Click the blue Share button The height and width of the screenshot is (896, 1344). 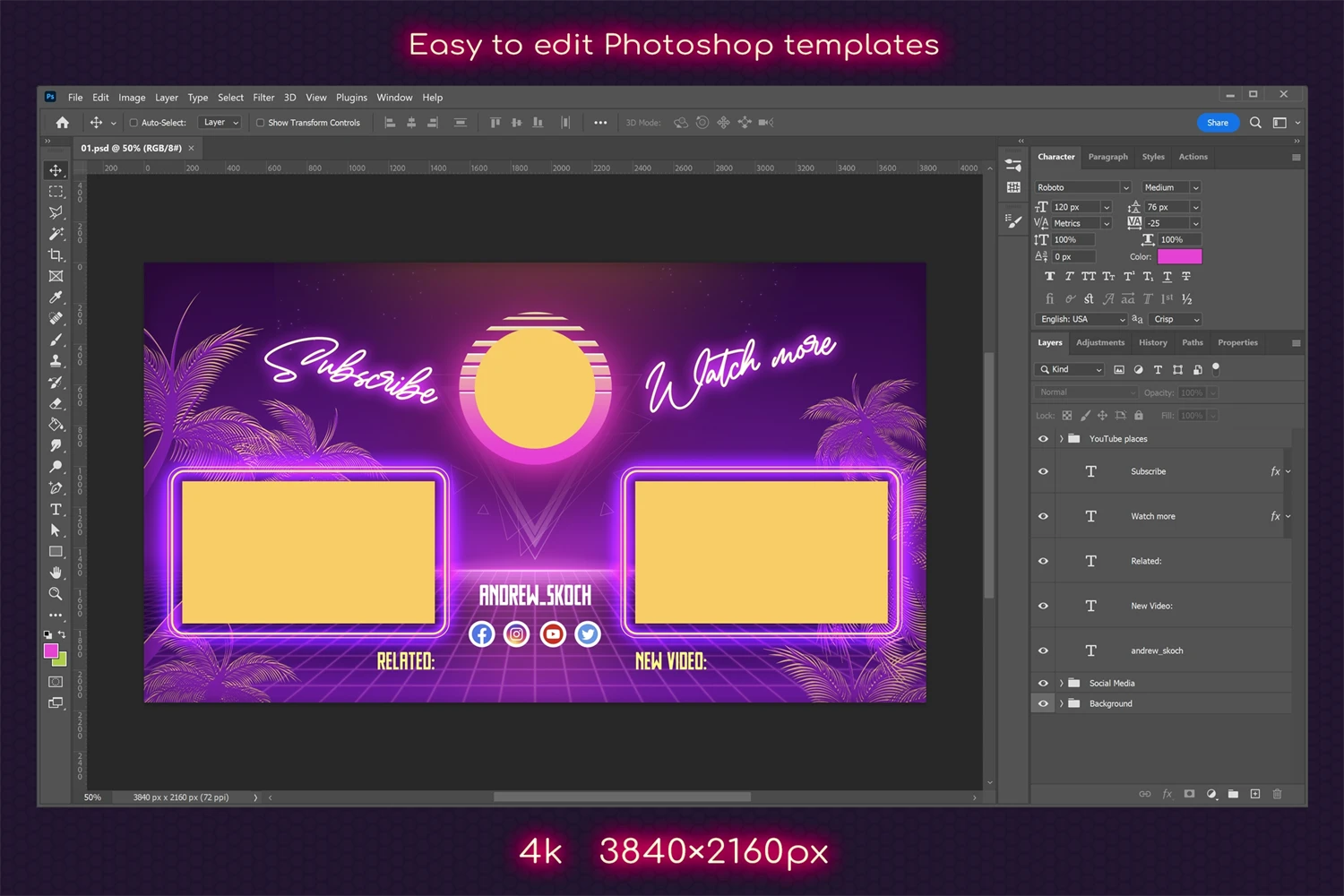point(1217,123)
